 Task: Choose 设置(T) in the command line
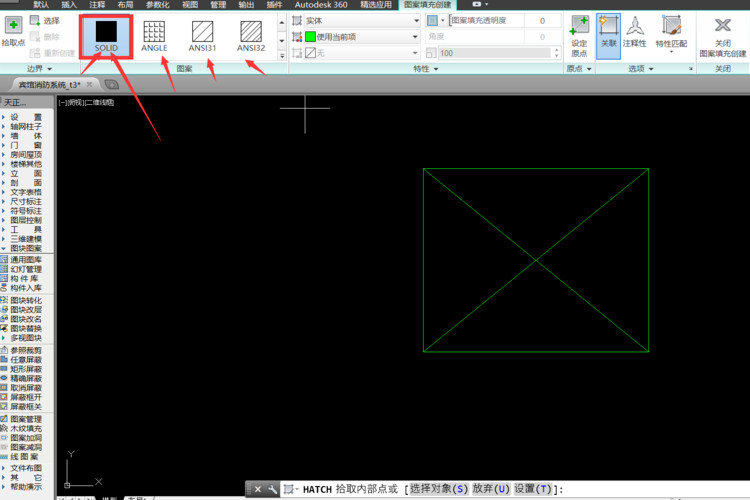point(533,489)
